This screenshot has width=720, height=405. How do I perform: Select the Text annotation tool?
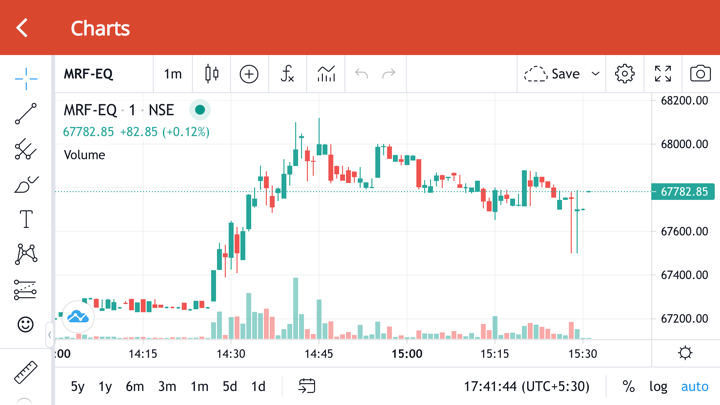(x=26, y=219)
